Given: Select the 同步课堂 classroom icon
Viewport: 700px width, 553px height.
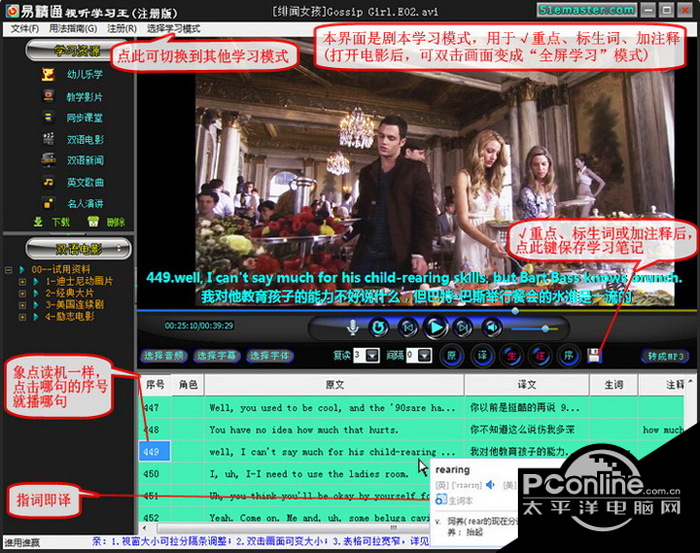Looking at the screenshot, I should coord(48,117).
